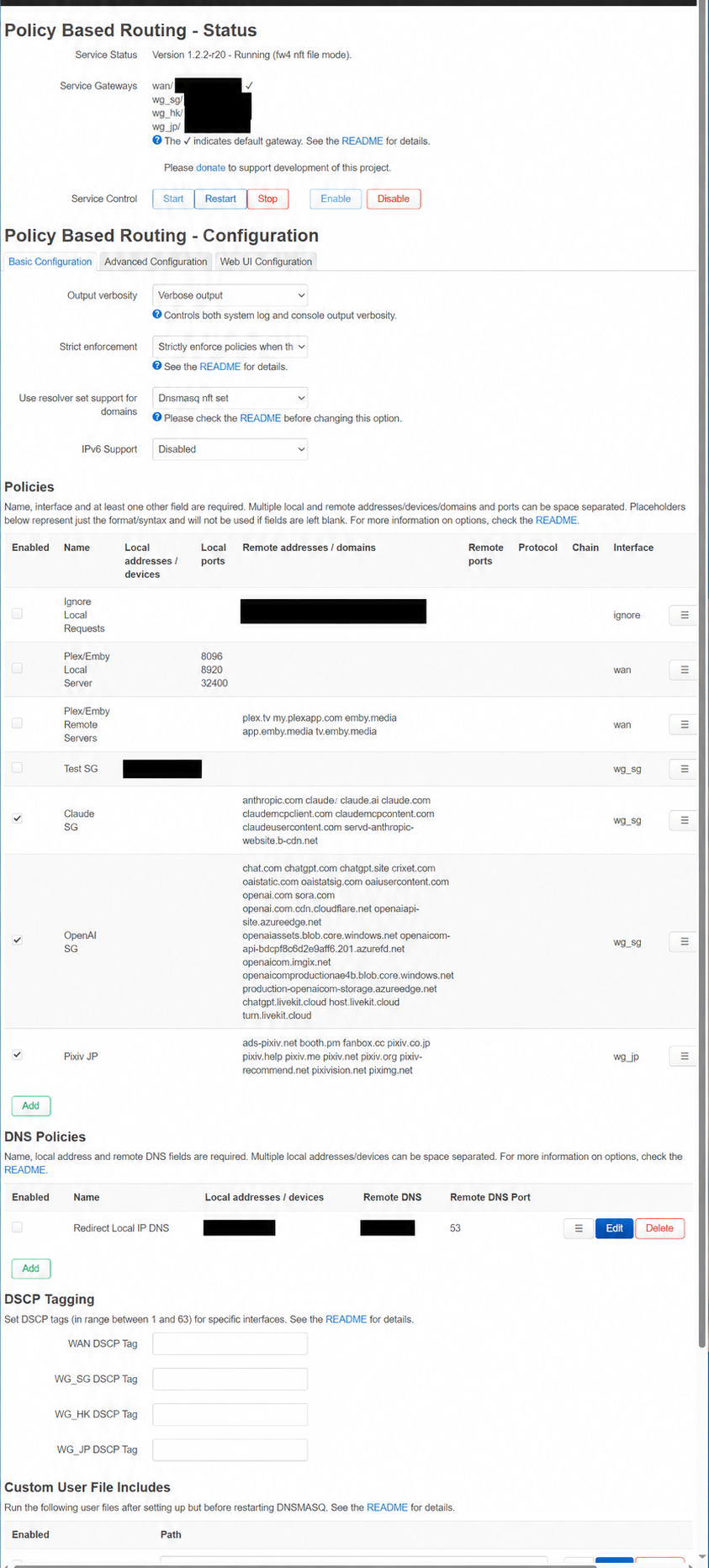709x1568 pixels.
Task: Switch to Basic Configuration tab
Action: click(x=50, y=262)
